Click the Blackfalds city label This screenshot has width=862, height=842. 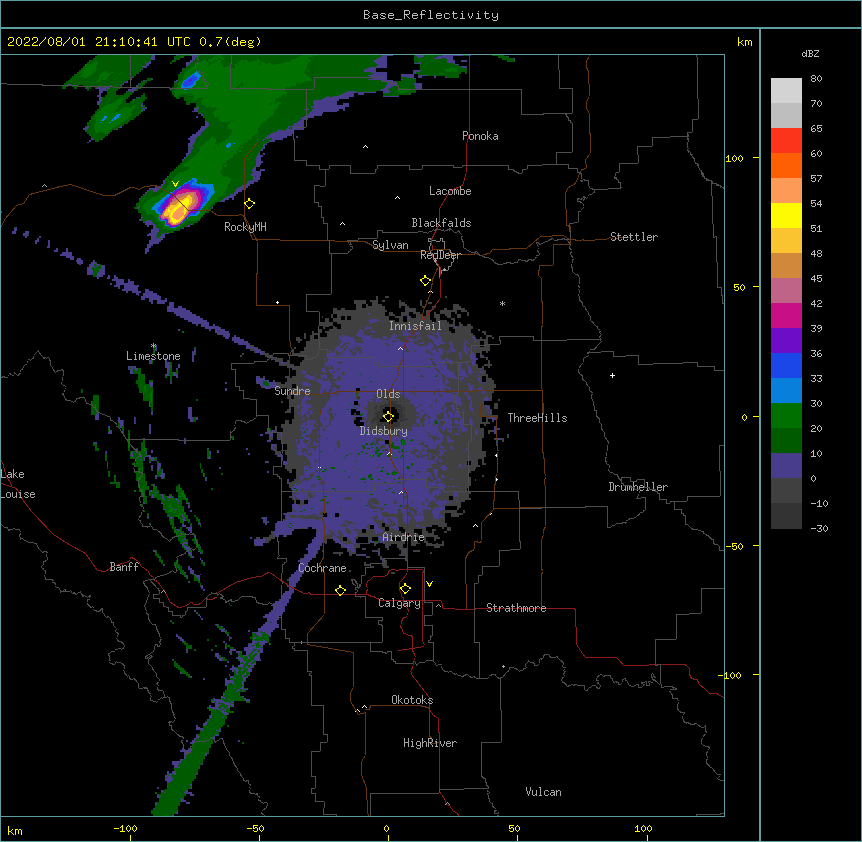(441, 223)
